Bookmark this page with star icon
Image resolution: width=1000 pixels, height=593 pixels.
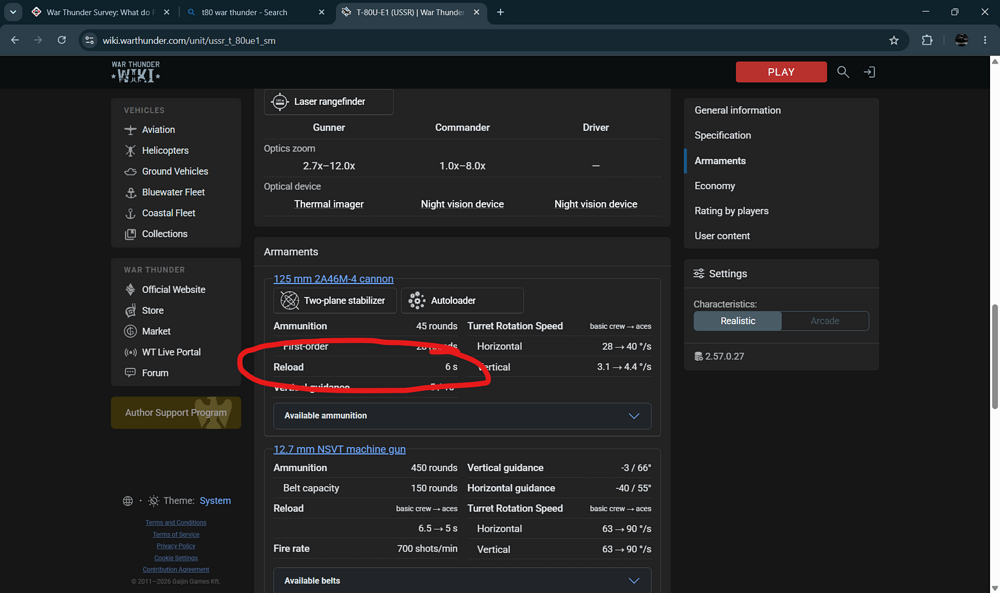tap(893, 40)
